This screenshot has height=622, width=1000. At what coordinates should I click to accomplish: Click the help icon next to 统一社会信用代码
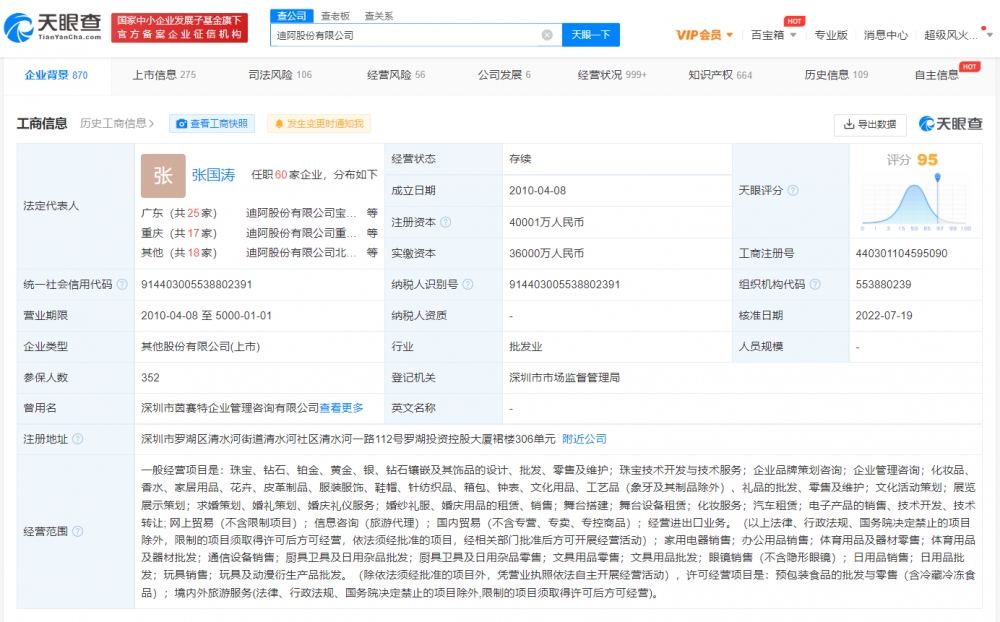(x=122, y=285)
